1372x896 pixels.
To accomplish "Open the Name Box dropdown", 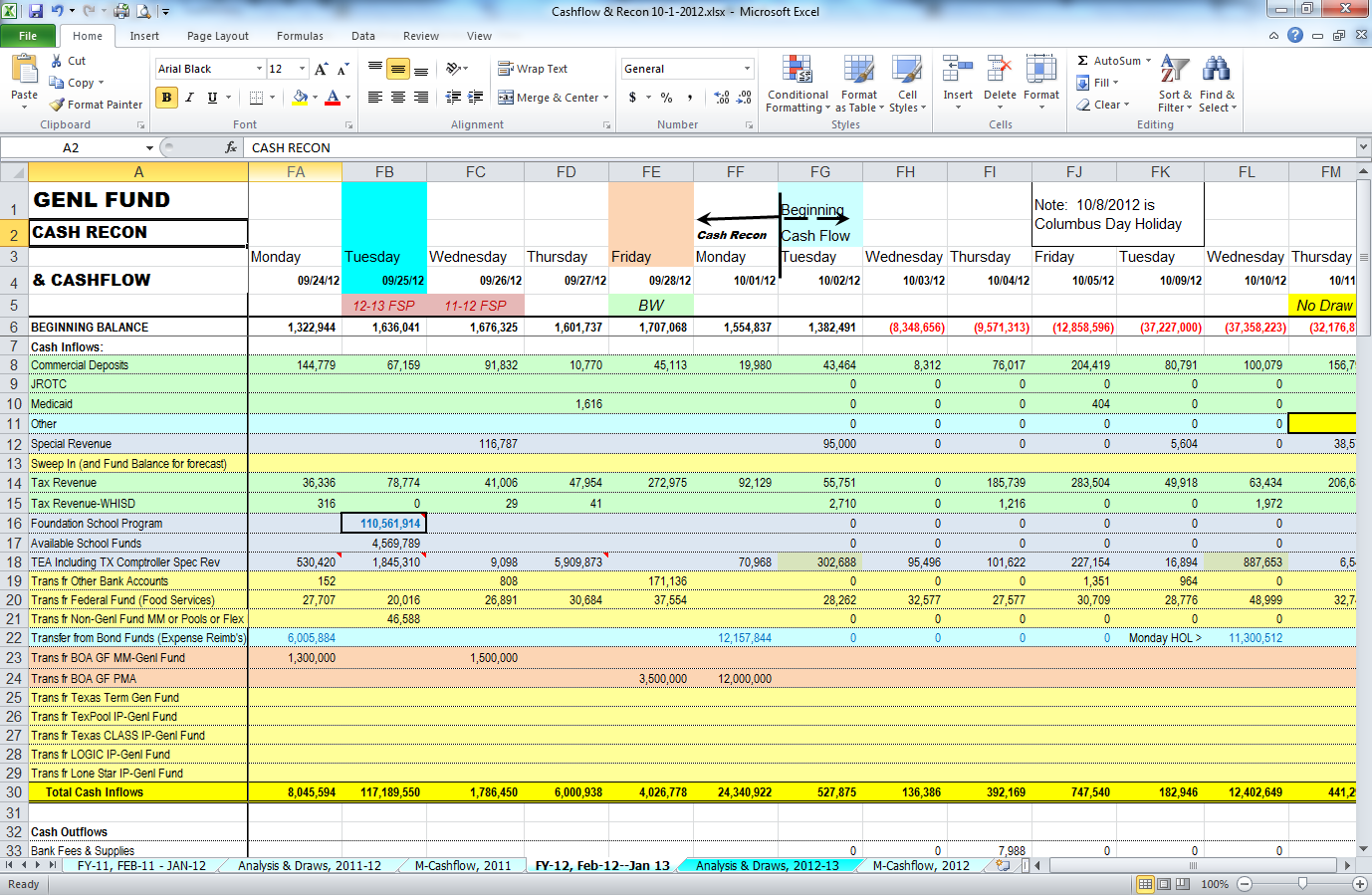I will [x=149, y=147].
